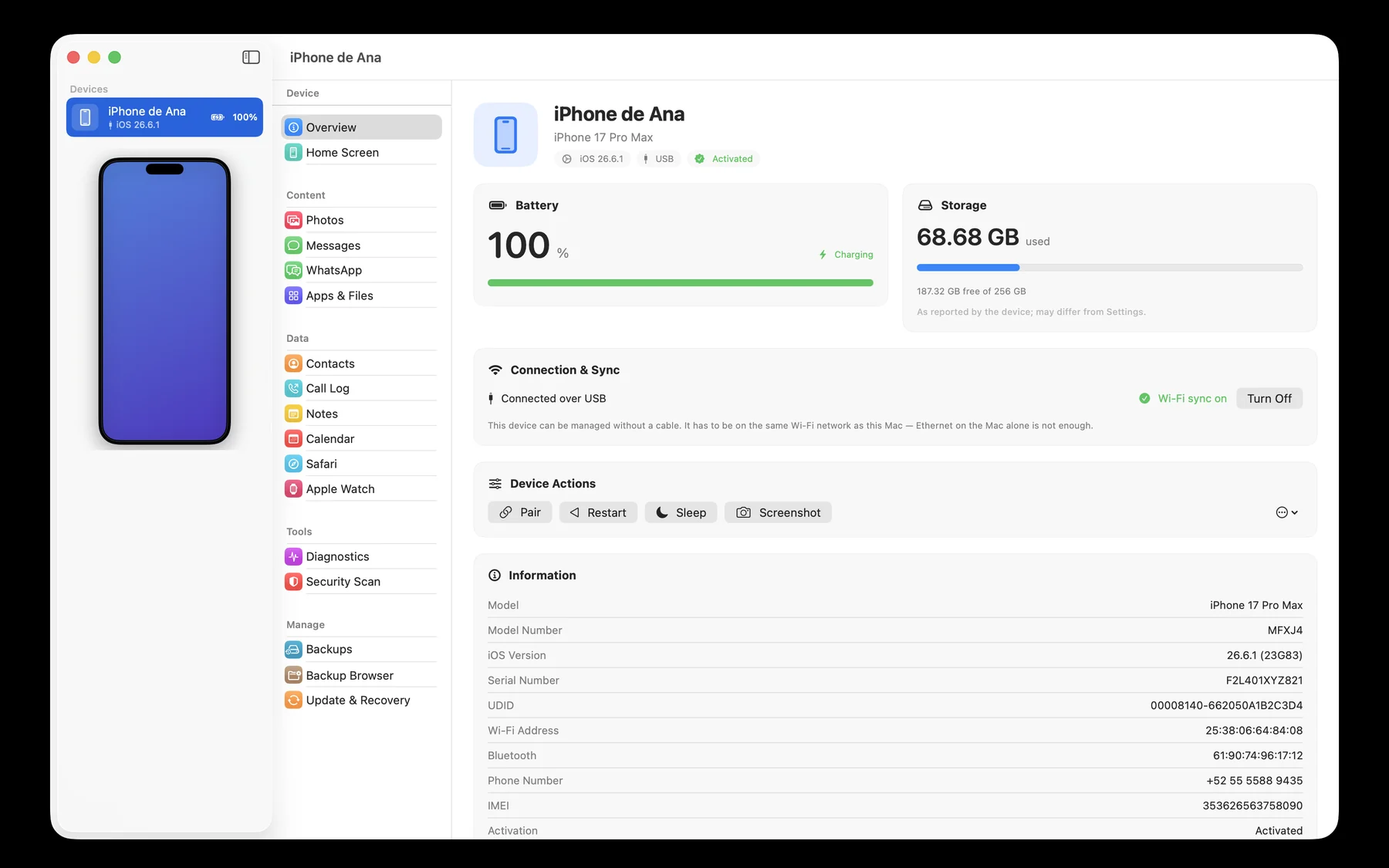
Task: Click the Overview info icon in sidebar
Action: click(x=293, y=127)
